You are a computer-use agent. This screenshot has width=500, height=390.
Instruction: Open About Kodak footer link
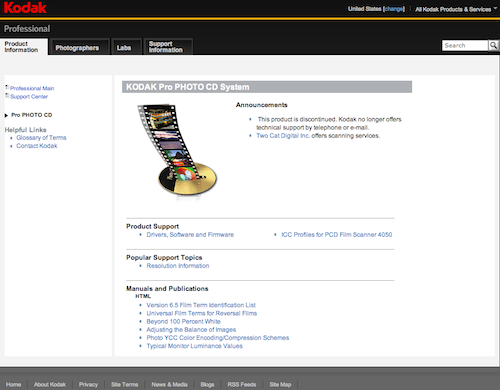pos(50,385)
